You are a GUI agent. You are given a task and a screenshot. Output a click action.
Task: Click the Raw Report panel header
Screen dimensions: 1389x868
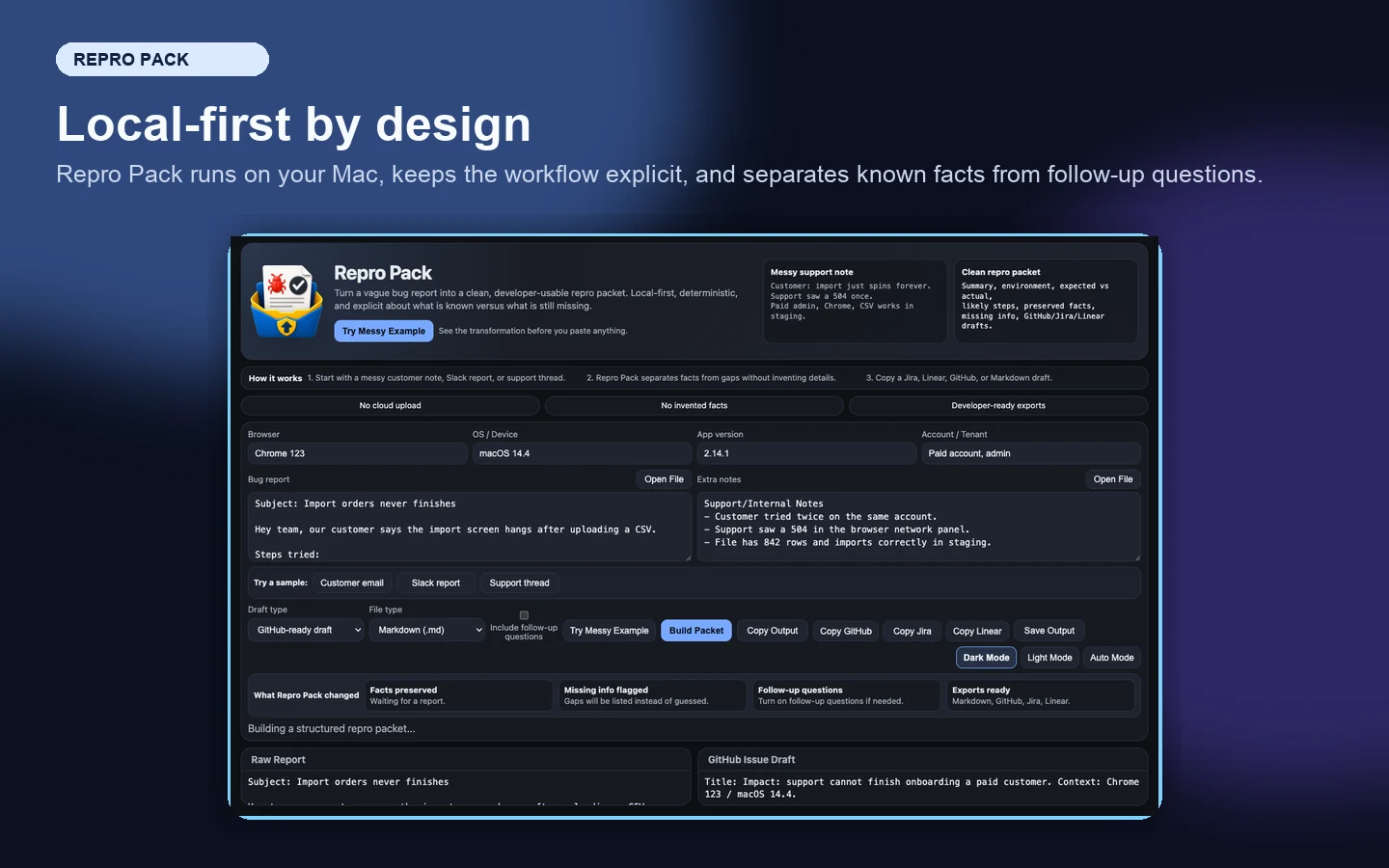(x=466, y=760)
